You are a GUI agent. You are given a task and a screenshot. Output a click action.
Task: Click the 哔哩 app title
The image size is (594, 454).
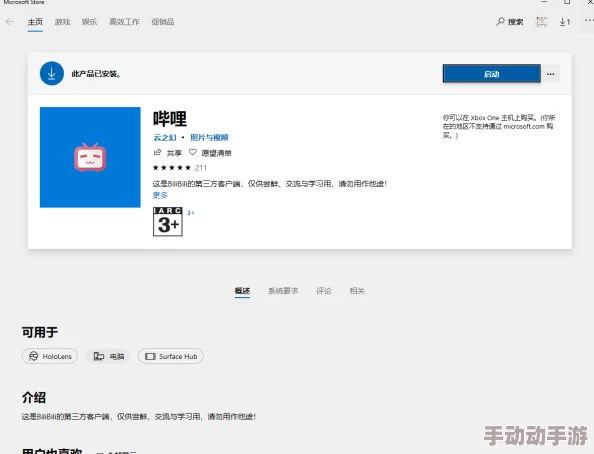pyautogui.click(x=170, y=119)
